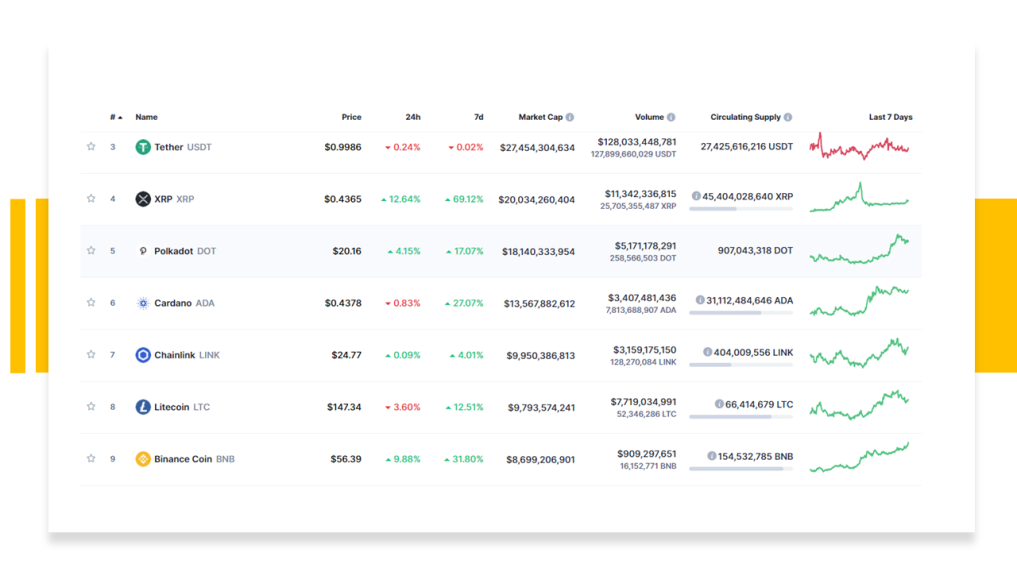Sort table by 7d change column
The width and height of the screenshot is (1017, 572).
[x=479, y=117]
